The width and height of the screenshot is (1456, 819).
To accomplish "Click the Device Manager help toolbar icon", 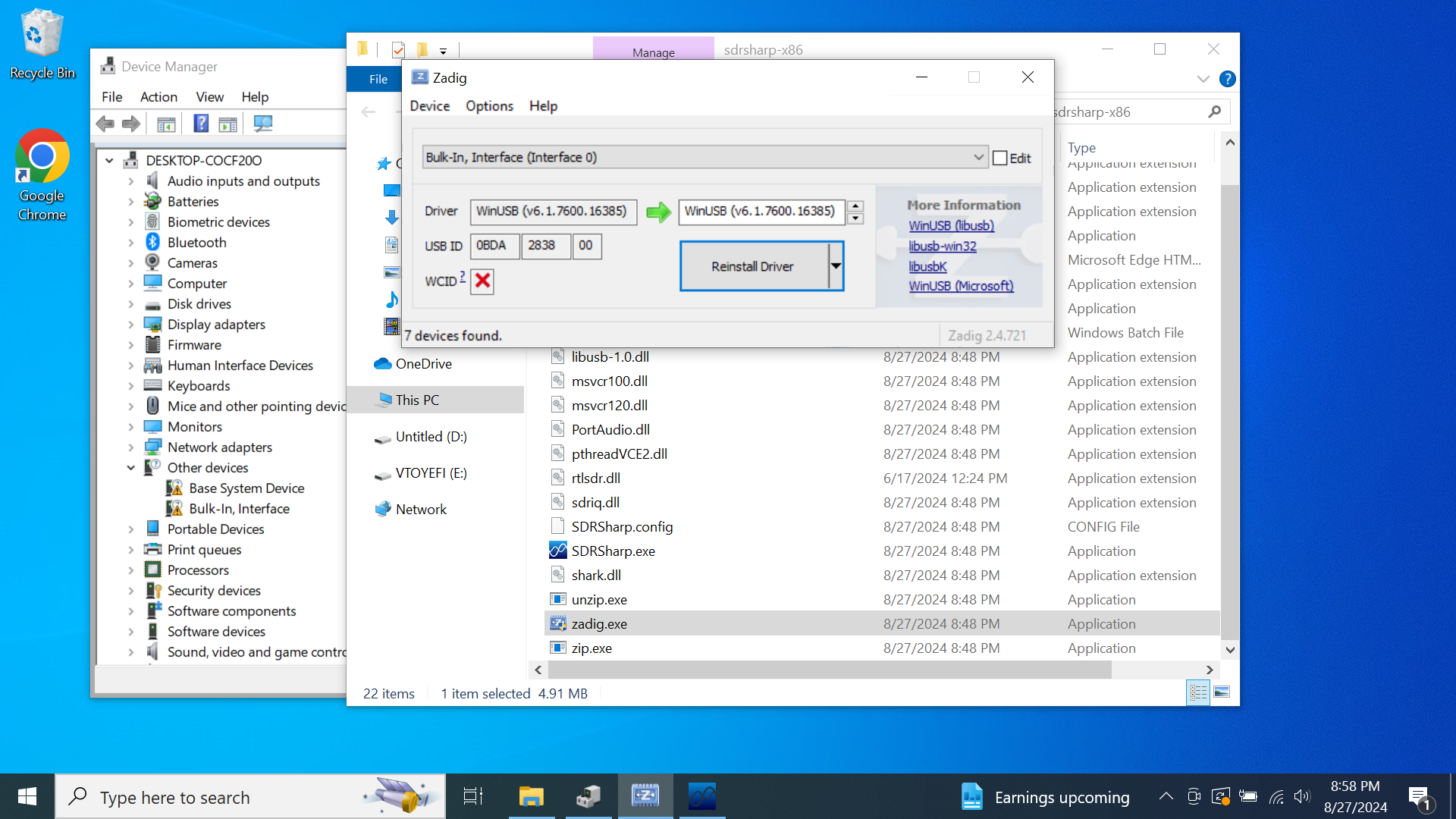I will point(201,124).
